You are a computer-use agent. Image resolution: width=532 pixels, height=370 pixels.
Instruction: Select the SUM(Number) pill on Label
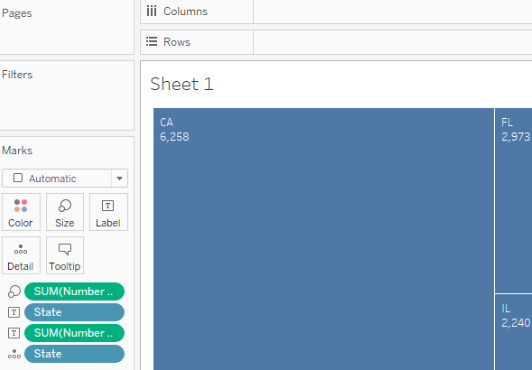[74, 333]
